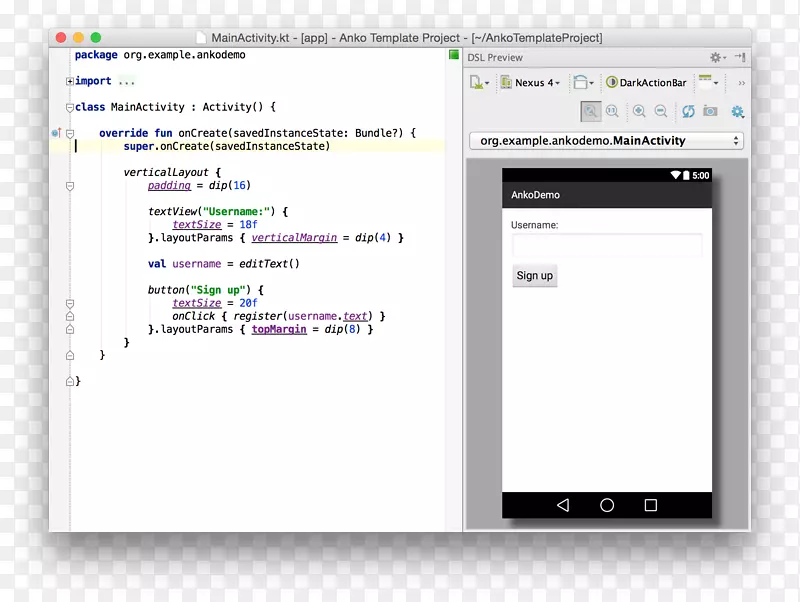800x602 pixels.
Task: Open the DarkActionBar theme dropdown
Action: (646, 82)
